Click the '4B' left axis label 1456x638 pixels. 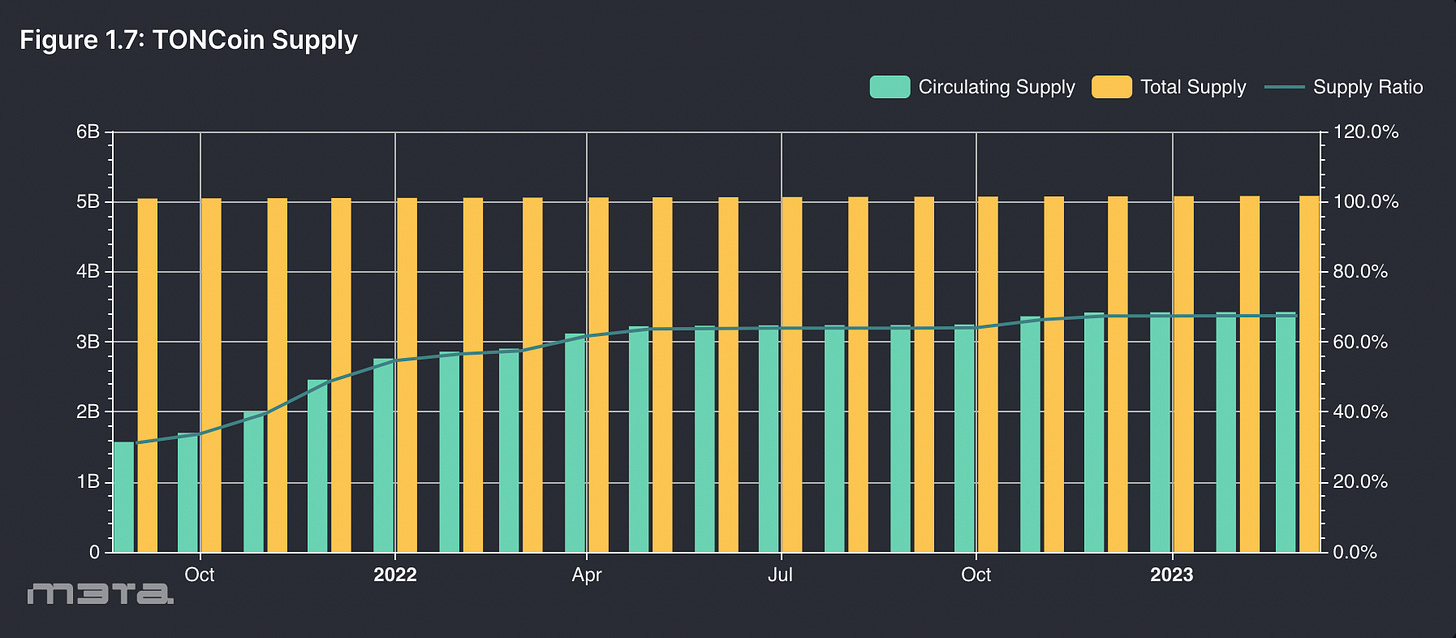pyautogui.click(x=88, y=272)
